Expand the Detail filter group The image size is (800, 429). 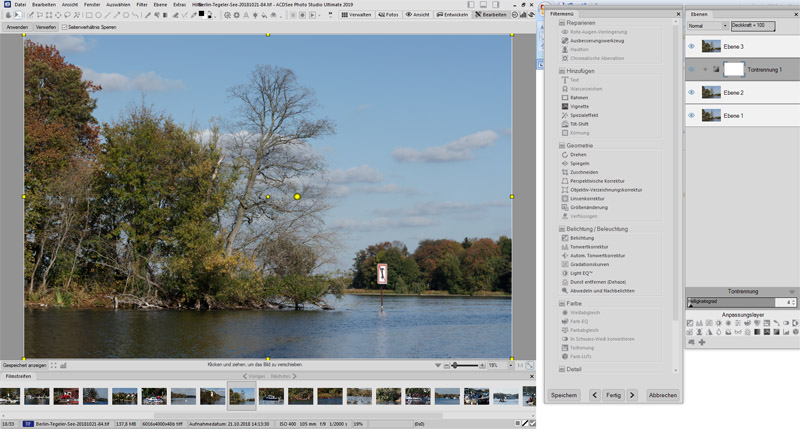click(x=562, y=369)
